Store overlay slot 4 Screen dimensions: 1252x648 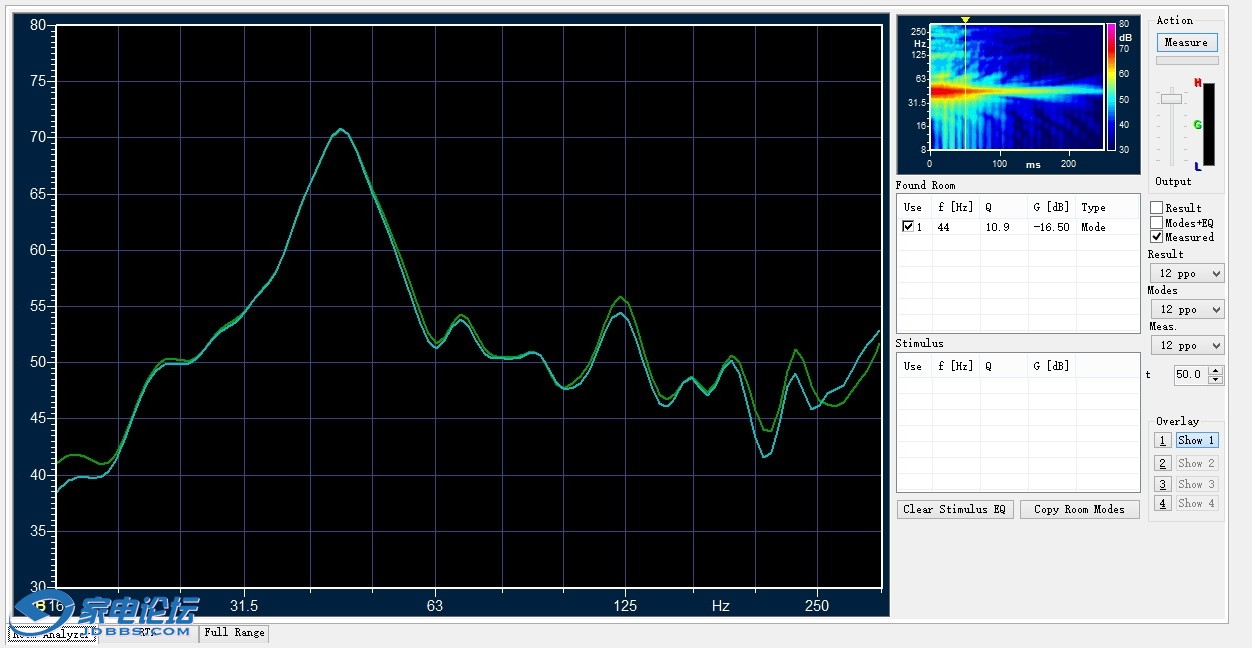tap(1162, 503)
